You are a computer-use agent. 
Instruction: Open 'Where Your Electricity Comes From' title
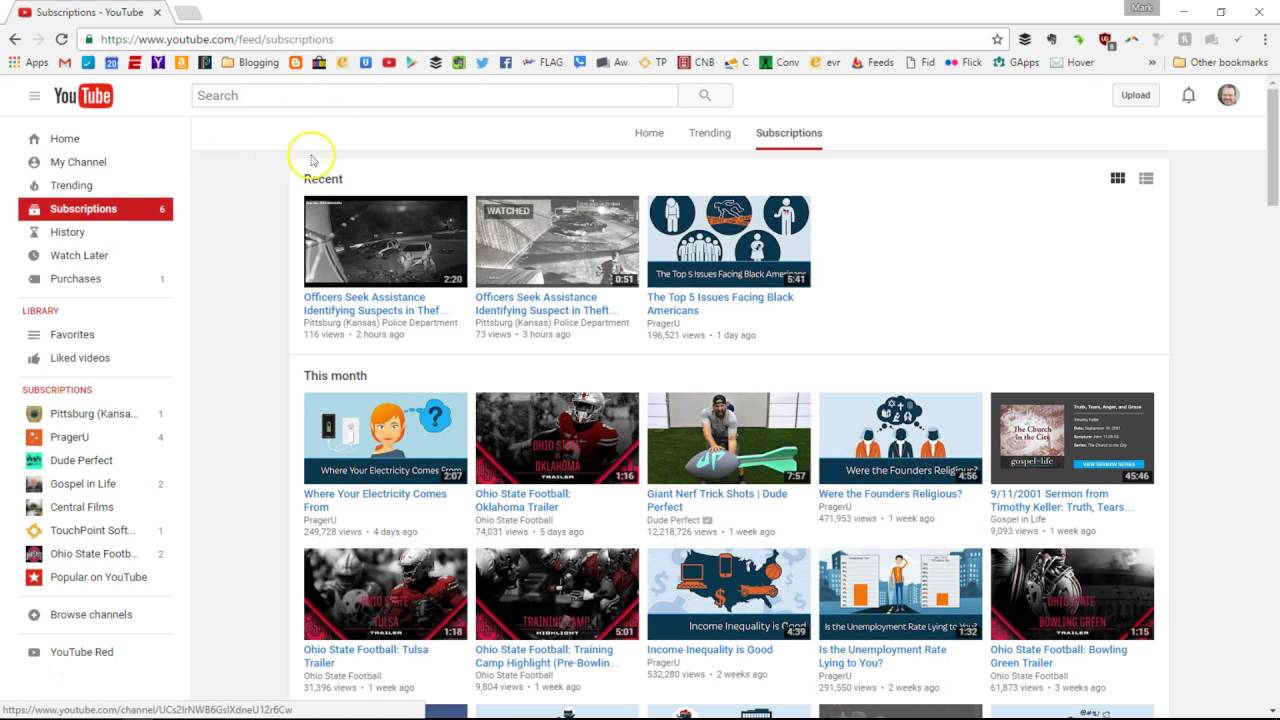pyautogui.click(x=375, y=500)
